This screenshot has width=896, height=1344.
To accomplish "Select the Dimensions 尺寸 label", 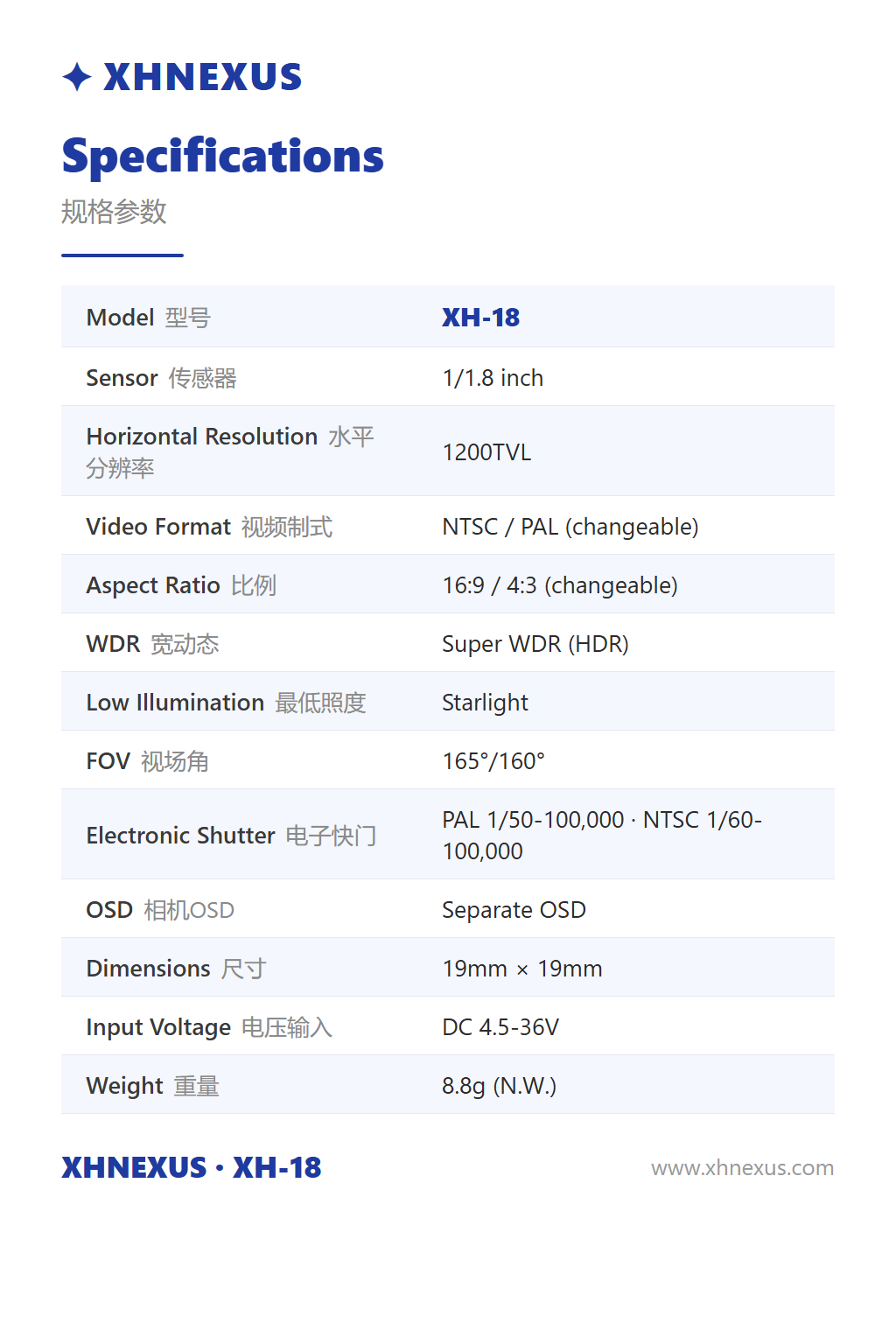I will pos(176,969).
